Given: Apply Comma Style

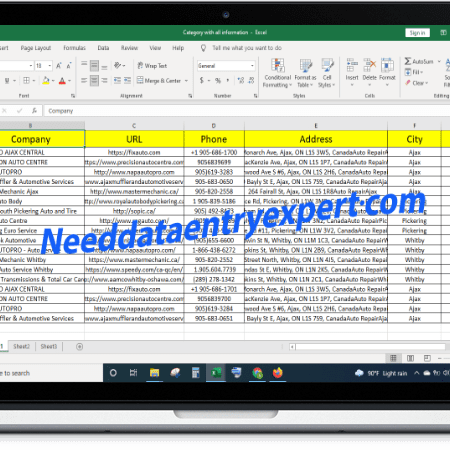Looking at the screenshot, I should (x=228, y=80).
